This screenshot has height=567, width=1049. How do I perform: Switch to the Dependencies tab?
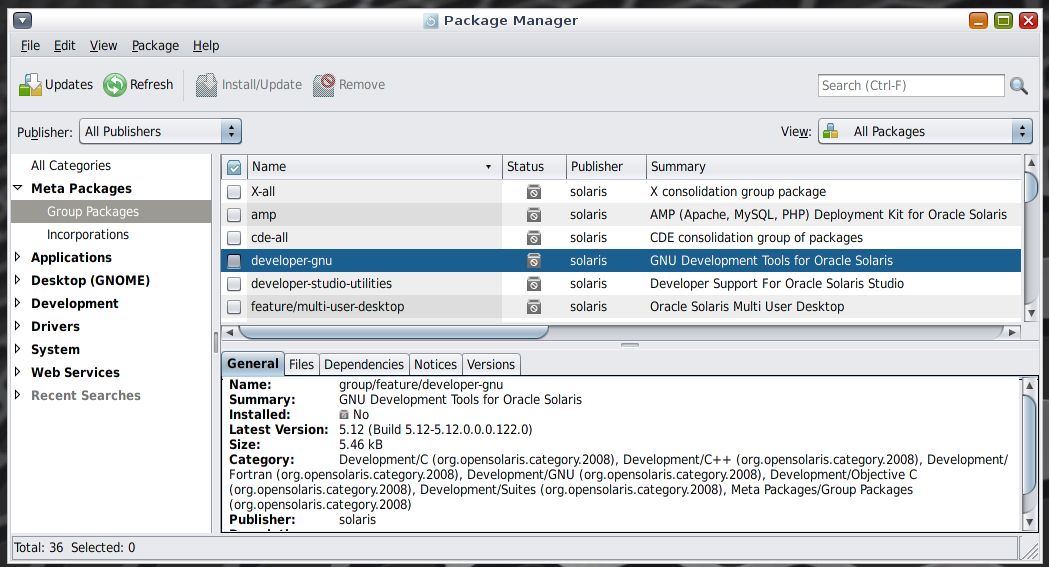pyautogui.click(x=364, y=364)
